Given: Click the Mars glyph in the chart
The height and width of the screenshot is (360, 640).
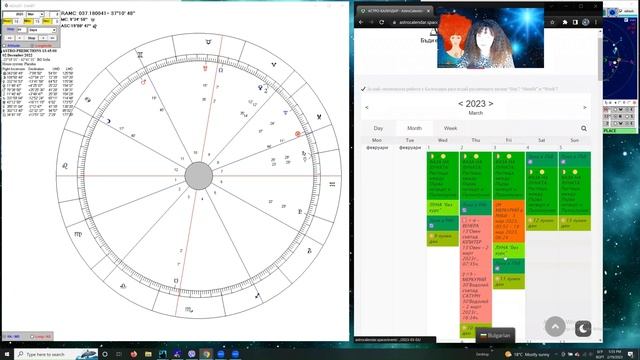Looking at the screenshot, I should click(x=143, y=82).
